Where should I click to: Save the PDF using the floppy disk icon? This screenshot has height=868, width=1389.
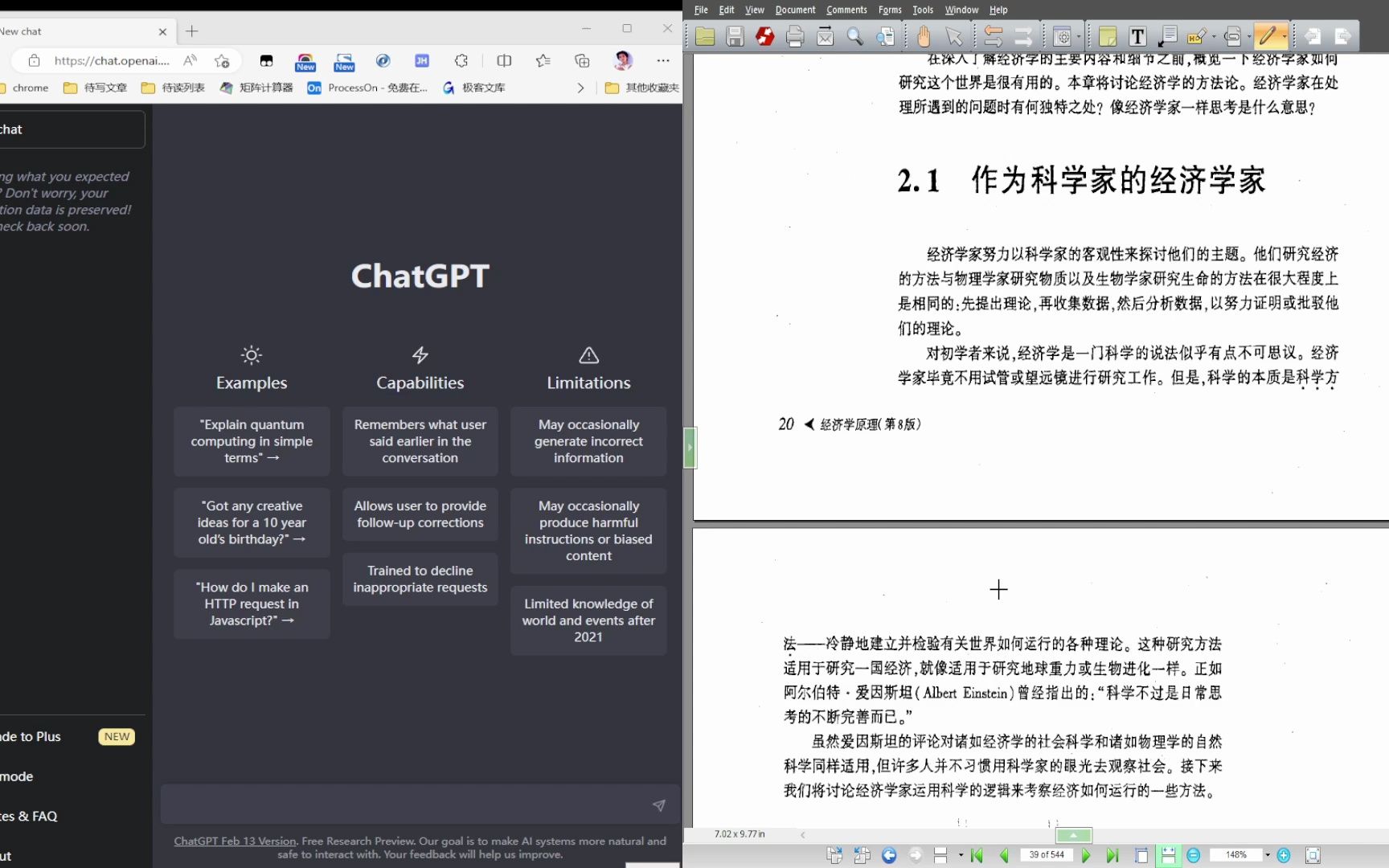click(735, 36)
